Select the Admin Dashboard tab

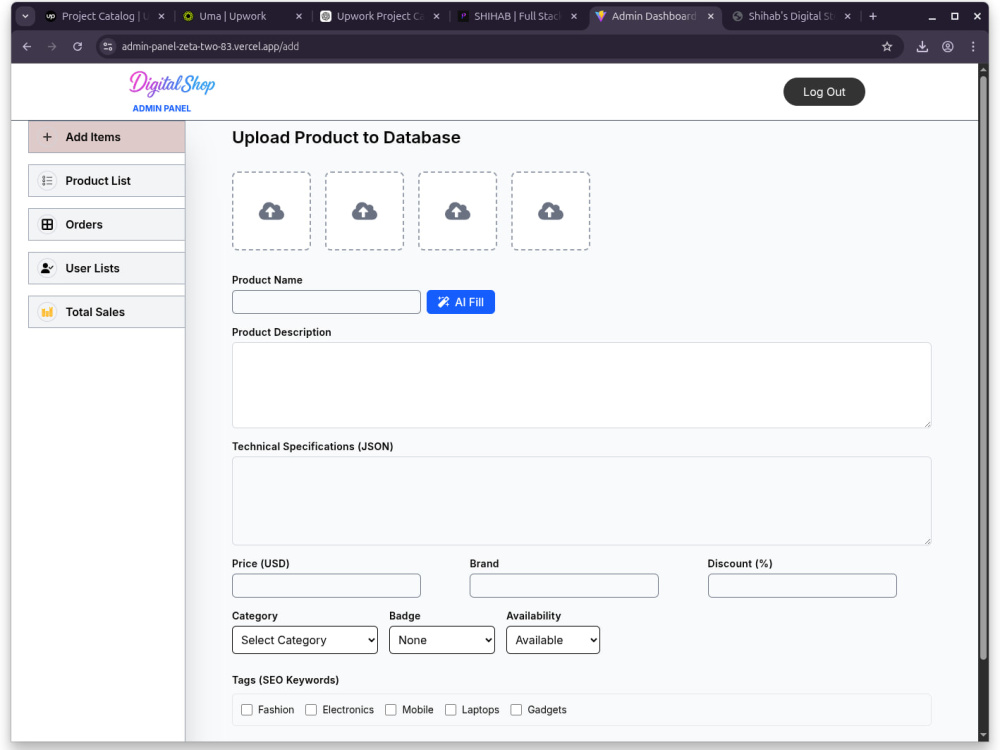click(x=654, y=16)
